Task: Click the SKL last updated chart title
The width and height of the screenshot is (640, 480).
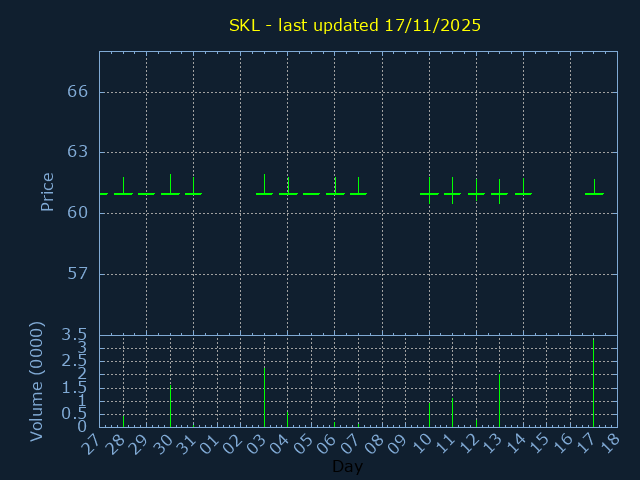Action: [x=355, y=25]
